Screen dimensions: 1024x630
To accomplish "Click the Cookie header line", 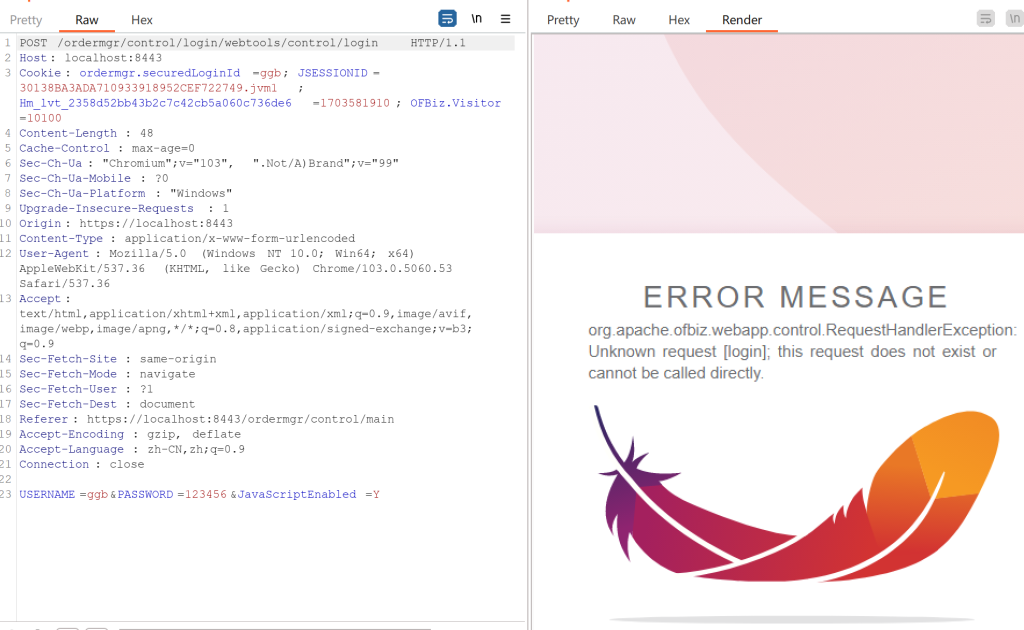I will 200,73.
